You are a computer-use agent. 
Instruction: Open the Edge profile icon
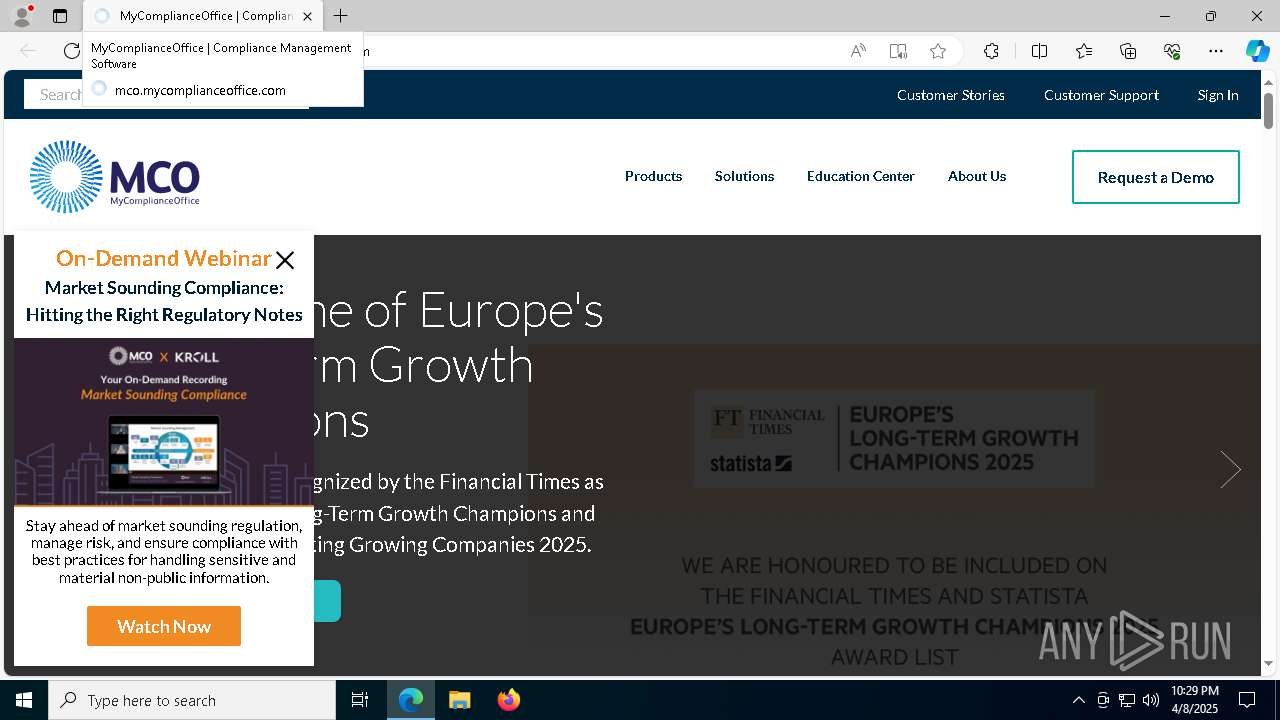22,16
